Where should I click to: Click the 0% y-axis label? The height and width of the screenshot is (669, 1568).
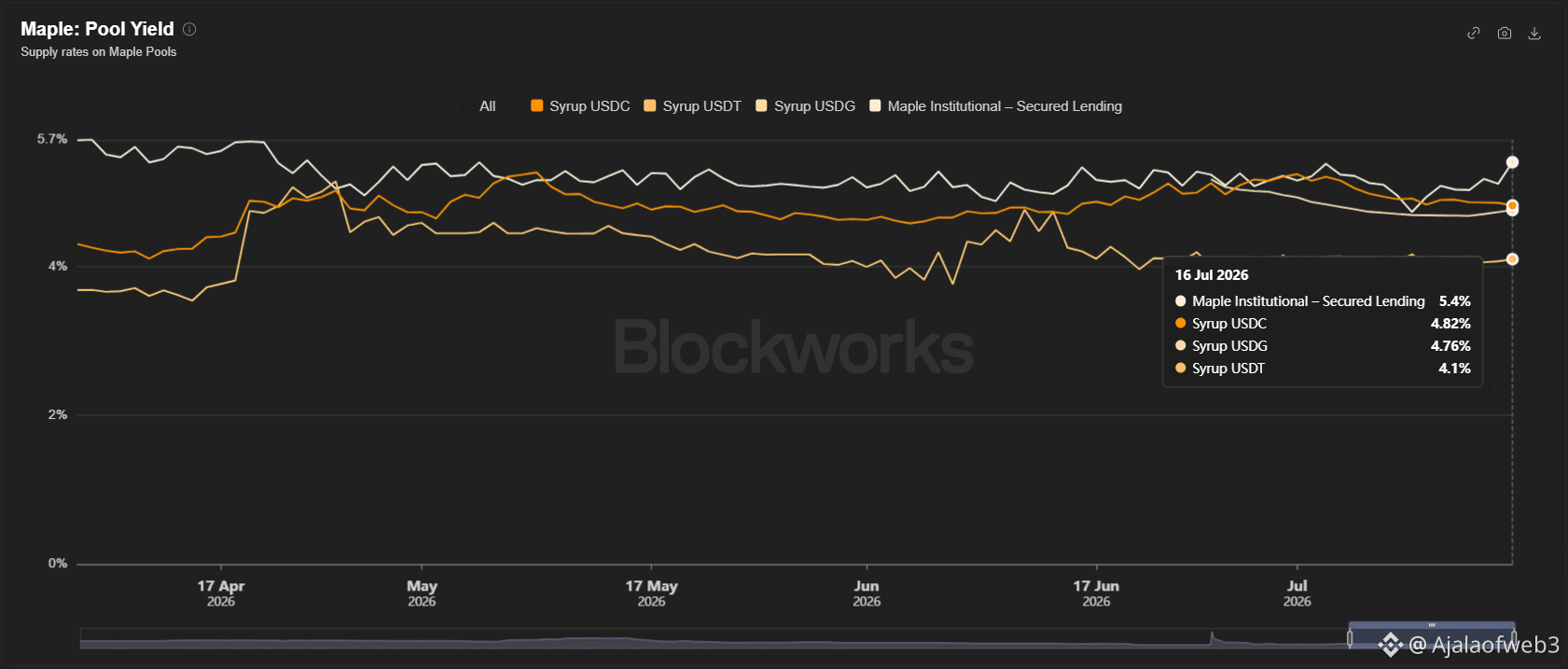(58, 564)
